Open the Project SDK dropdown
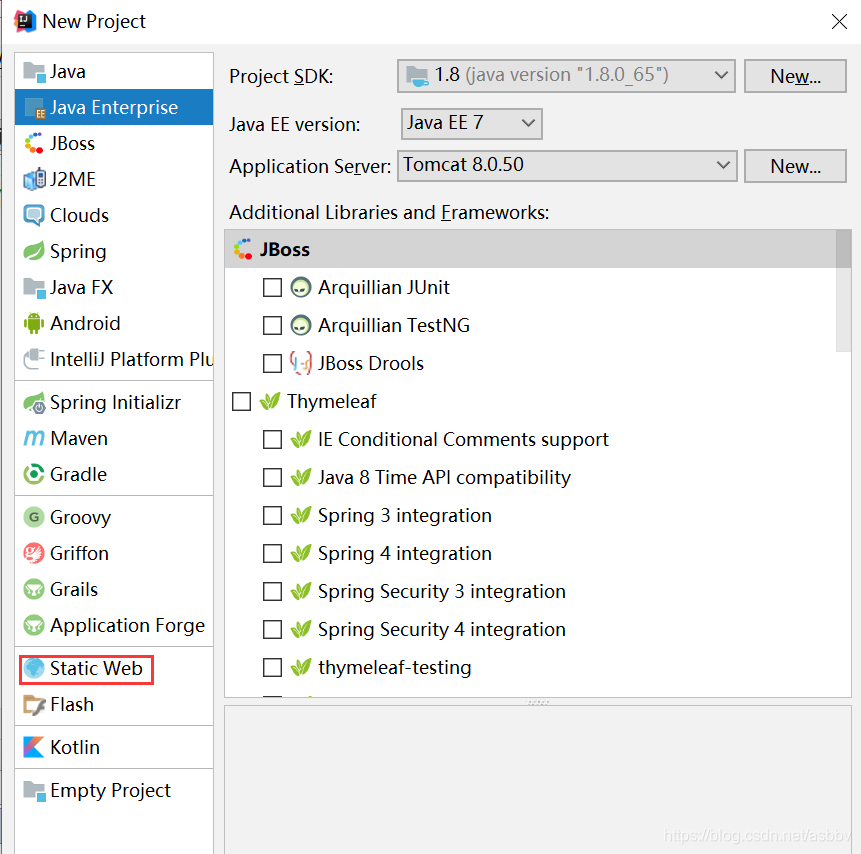 tap(566, 76)
